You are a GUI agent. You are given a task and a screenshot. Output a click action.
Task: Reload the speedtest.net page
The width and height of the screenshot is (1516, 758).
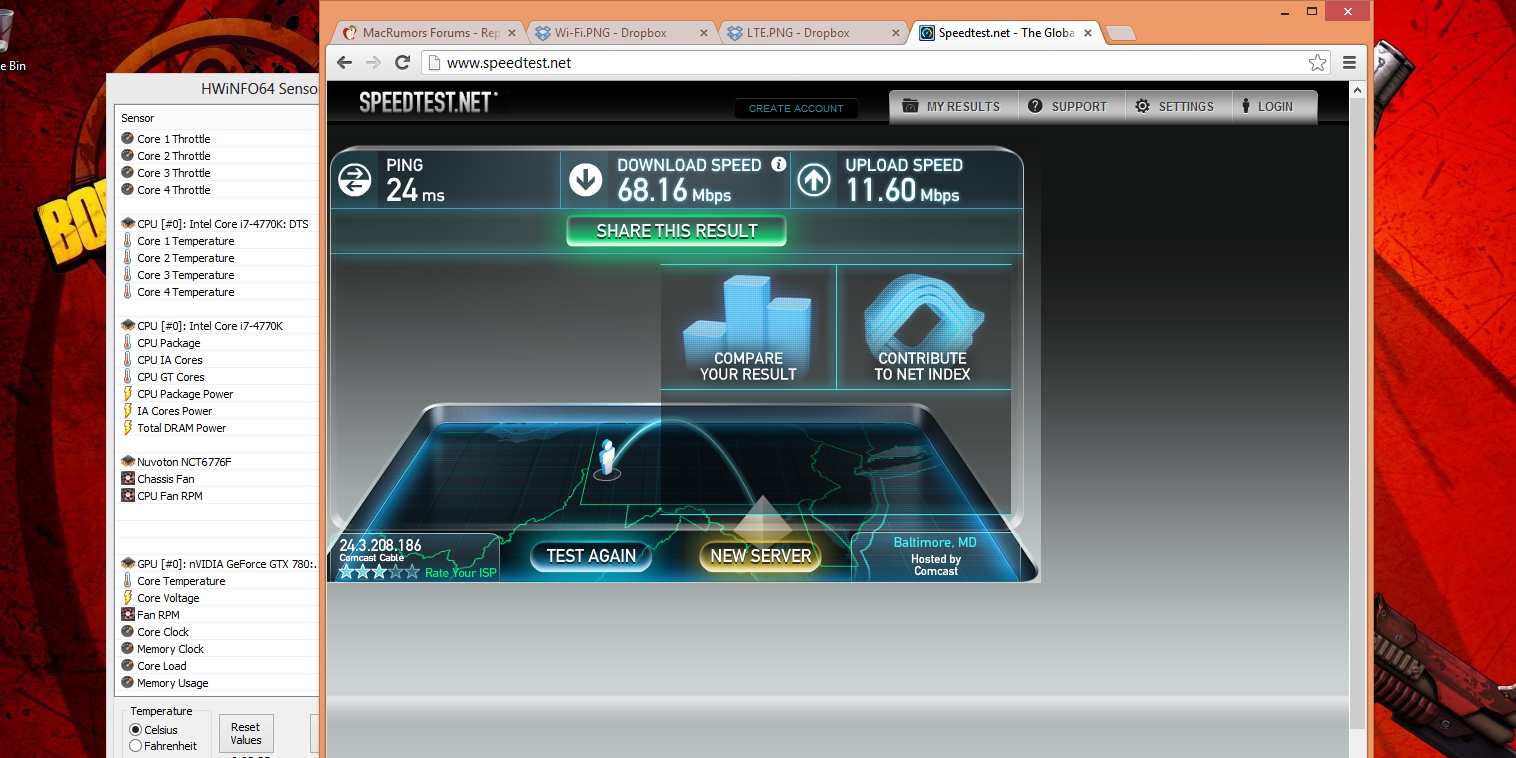tap(403, 62)
